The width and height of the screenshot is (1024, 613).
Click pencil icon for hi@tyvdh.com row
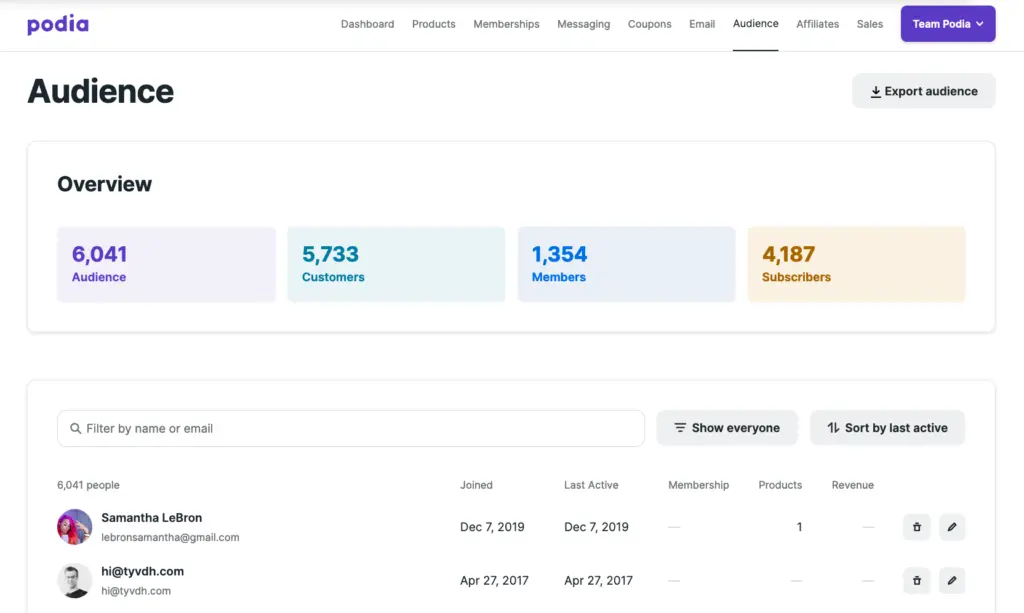coord(952,580)
